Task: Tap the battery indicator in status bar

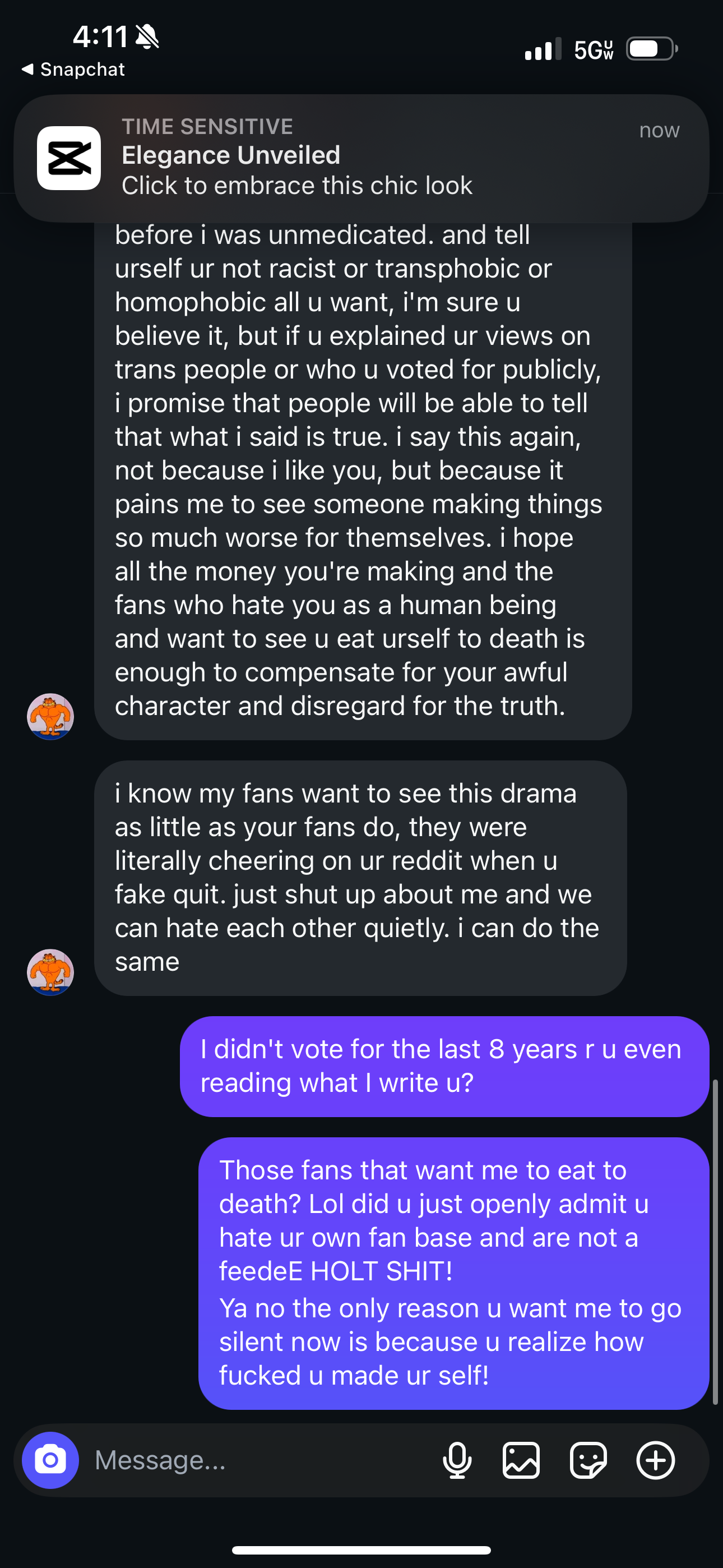Action: 652,49
